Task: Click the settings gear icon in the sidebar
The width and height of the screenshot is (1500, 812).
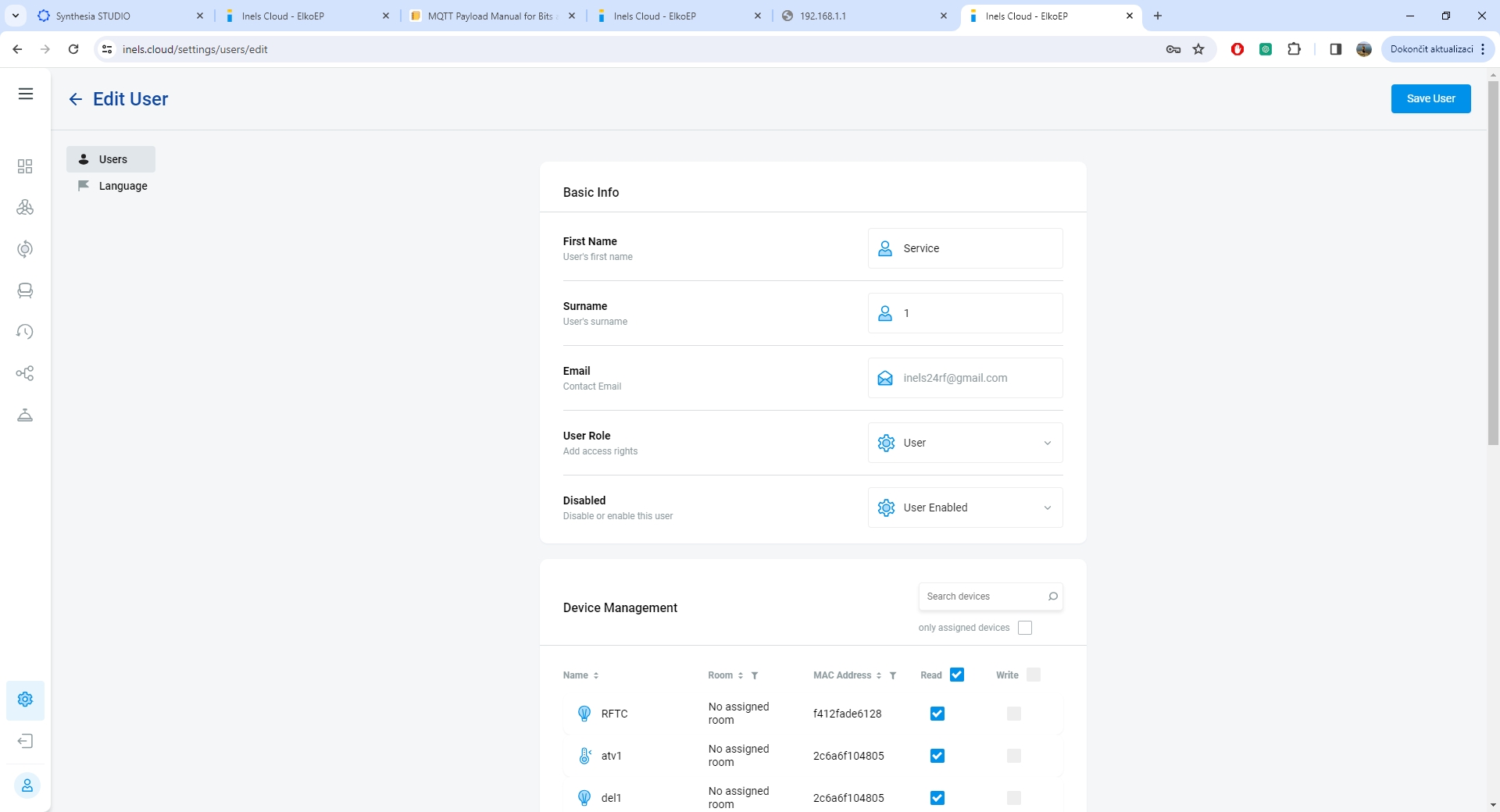Action: (x=25, y=700)
